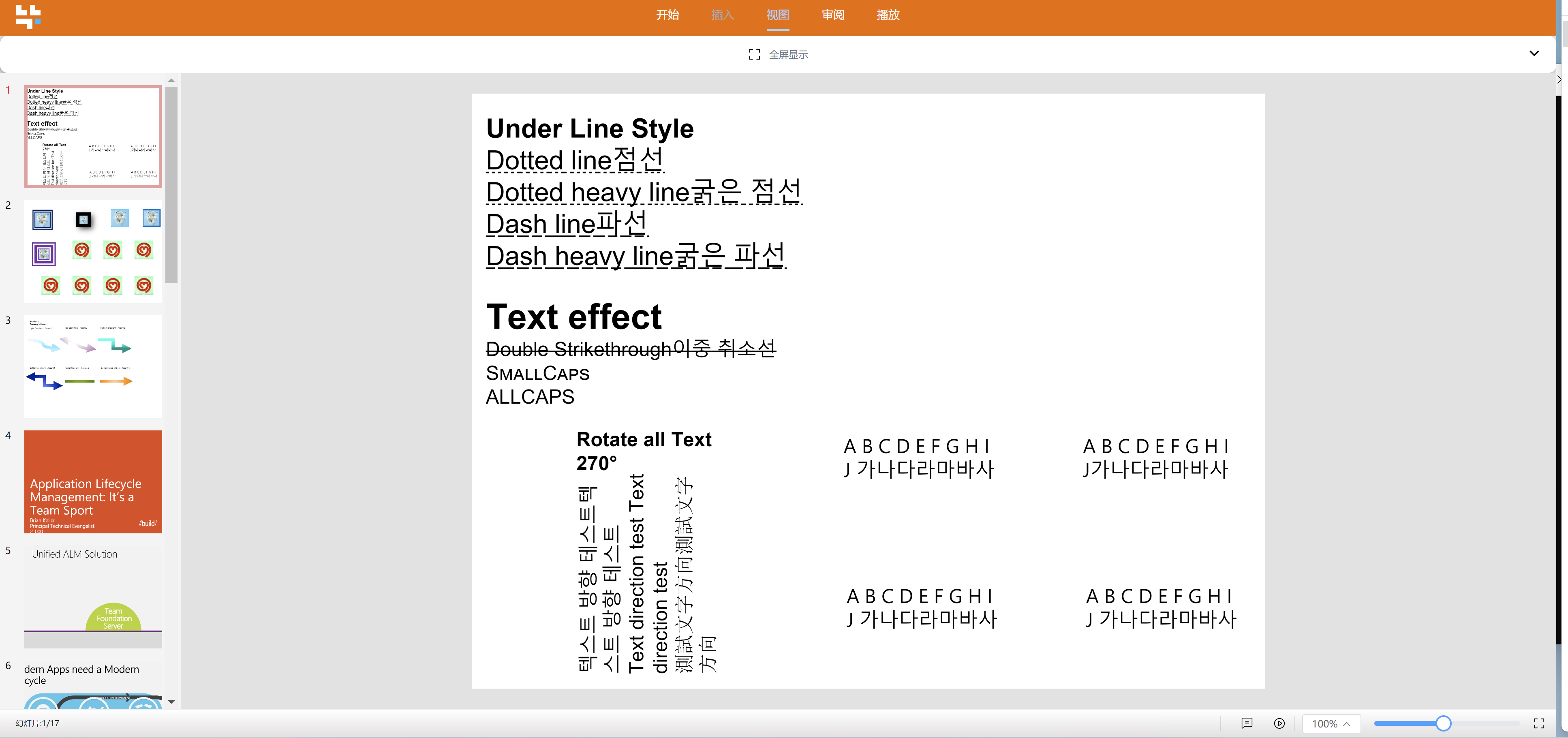The width and height of the screenshot is (1568, 738).
Task: Select the 审阅 review tab
Action: [x=833, y=15]
